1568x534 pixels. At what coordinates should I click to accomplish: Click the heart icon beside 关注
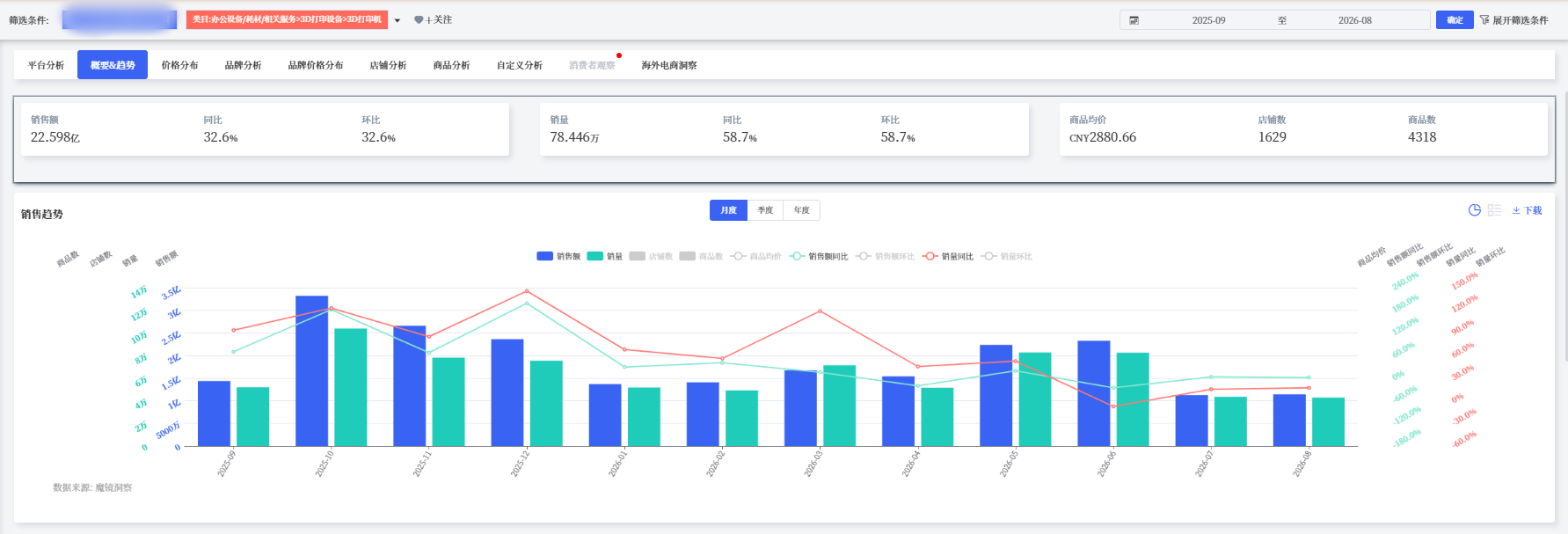419,20
